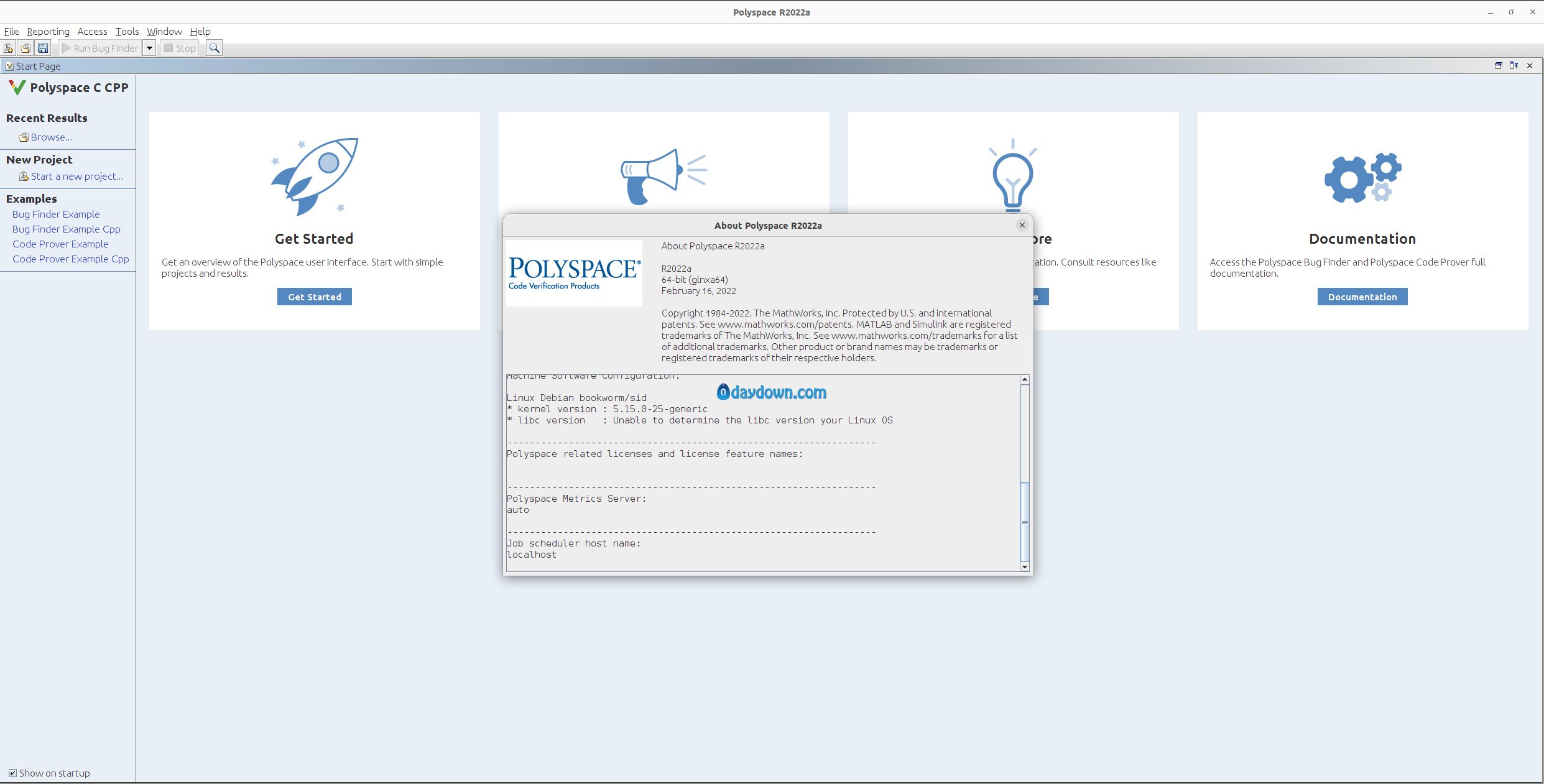Close the About Polyspace R2022a dialog
The image size is (1544, 784).
tap(1022, 225)
